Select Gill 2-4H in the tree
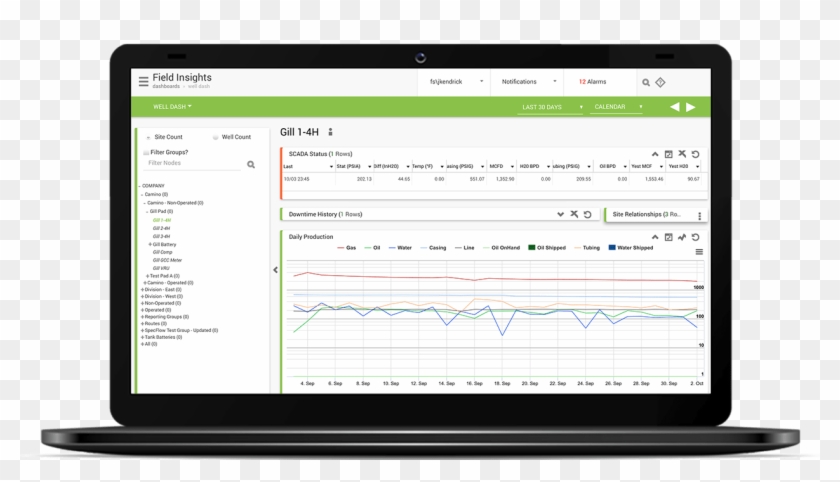 pyautogui.click(x=161, y=228)
